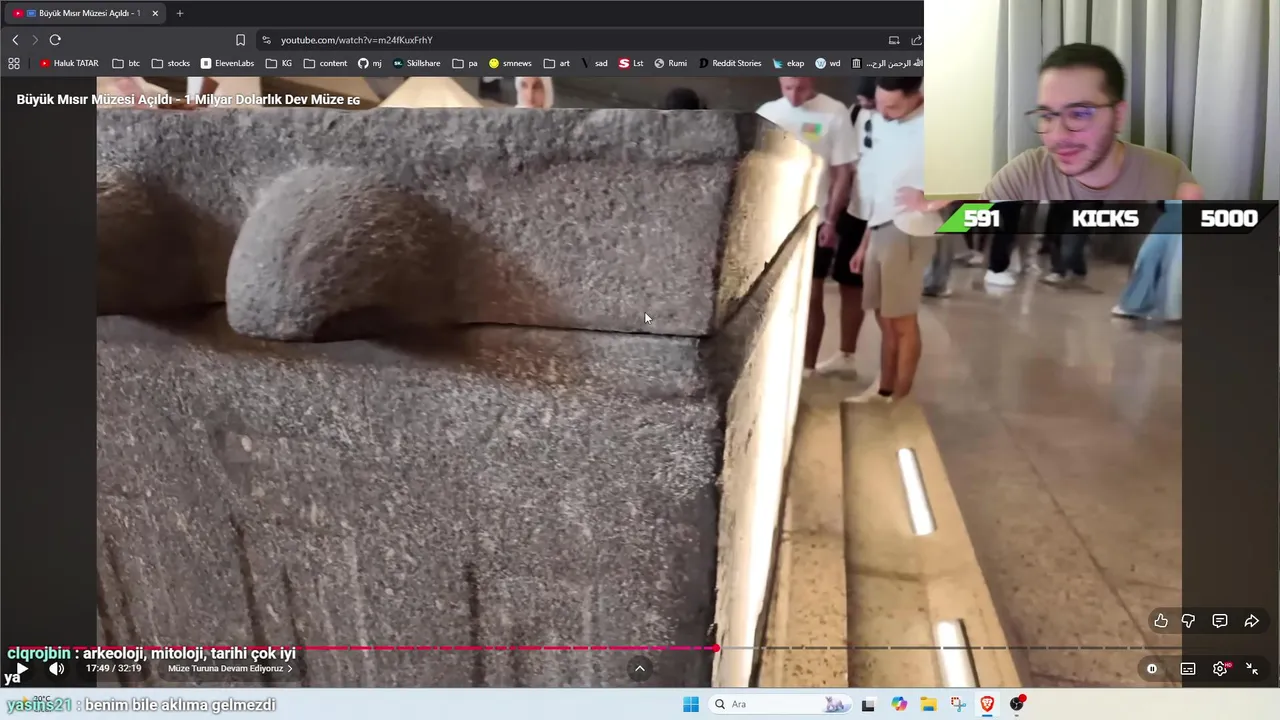This screenshot has width=1280, height=720.
Task: Expand the up chevron under the video
Action: [x=640, y=668]
